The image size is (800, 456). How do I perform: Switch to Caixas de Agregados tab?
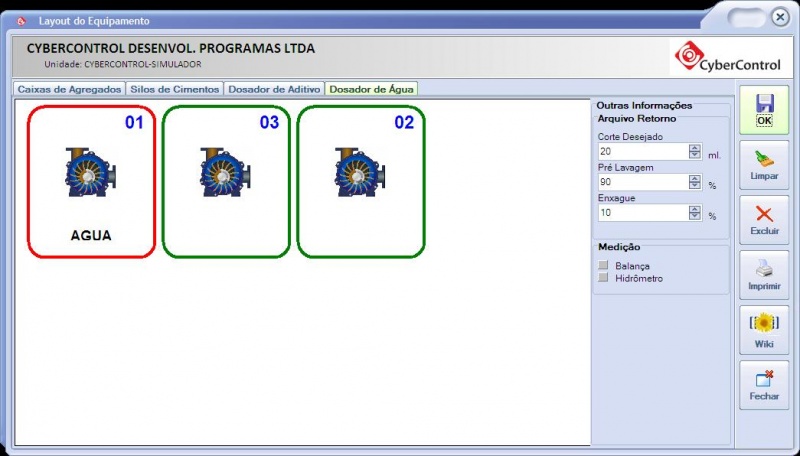(69, 89)
